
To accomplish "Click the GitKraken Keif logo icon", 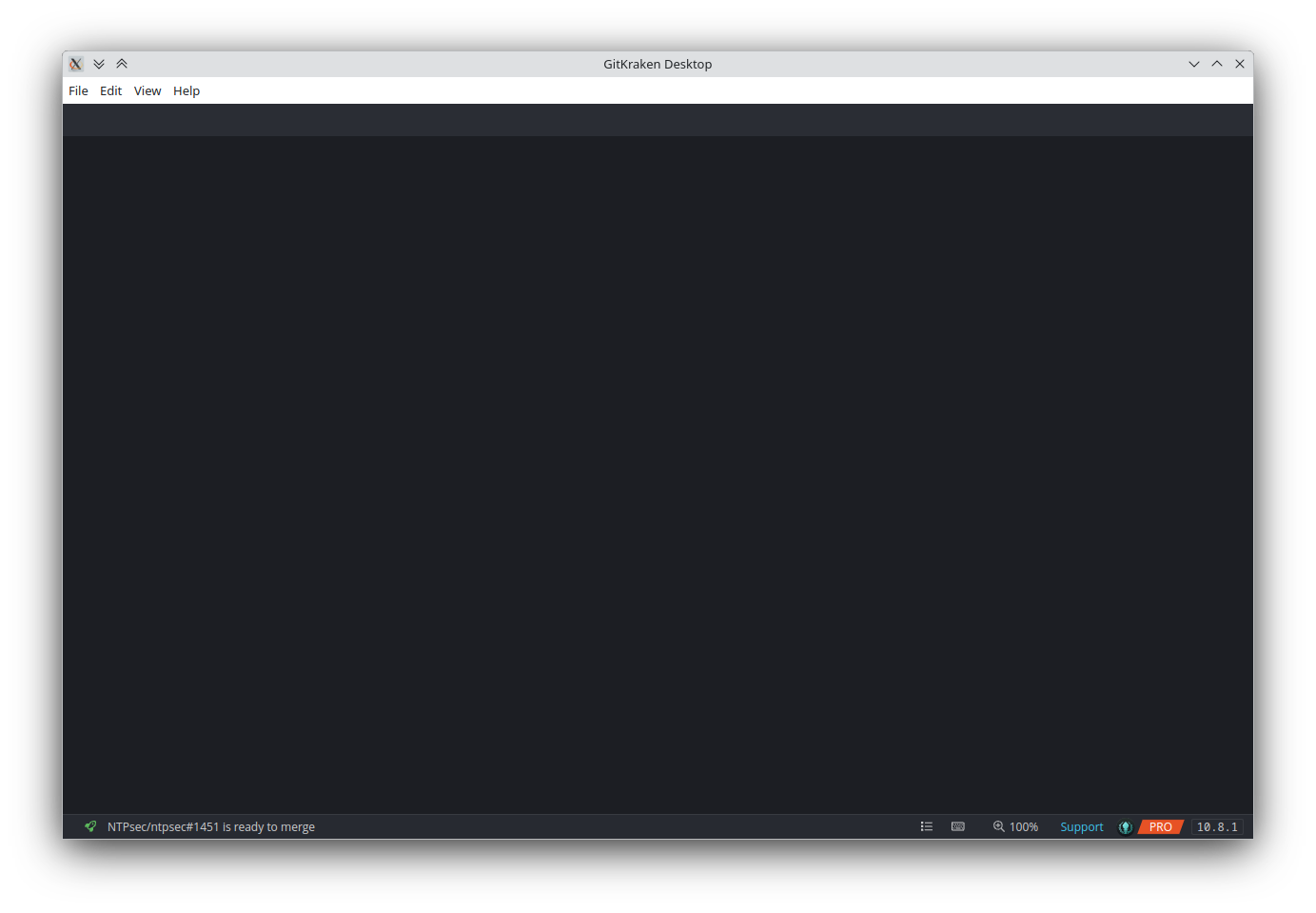I will [x=1125, y=827].
